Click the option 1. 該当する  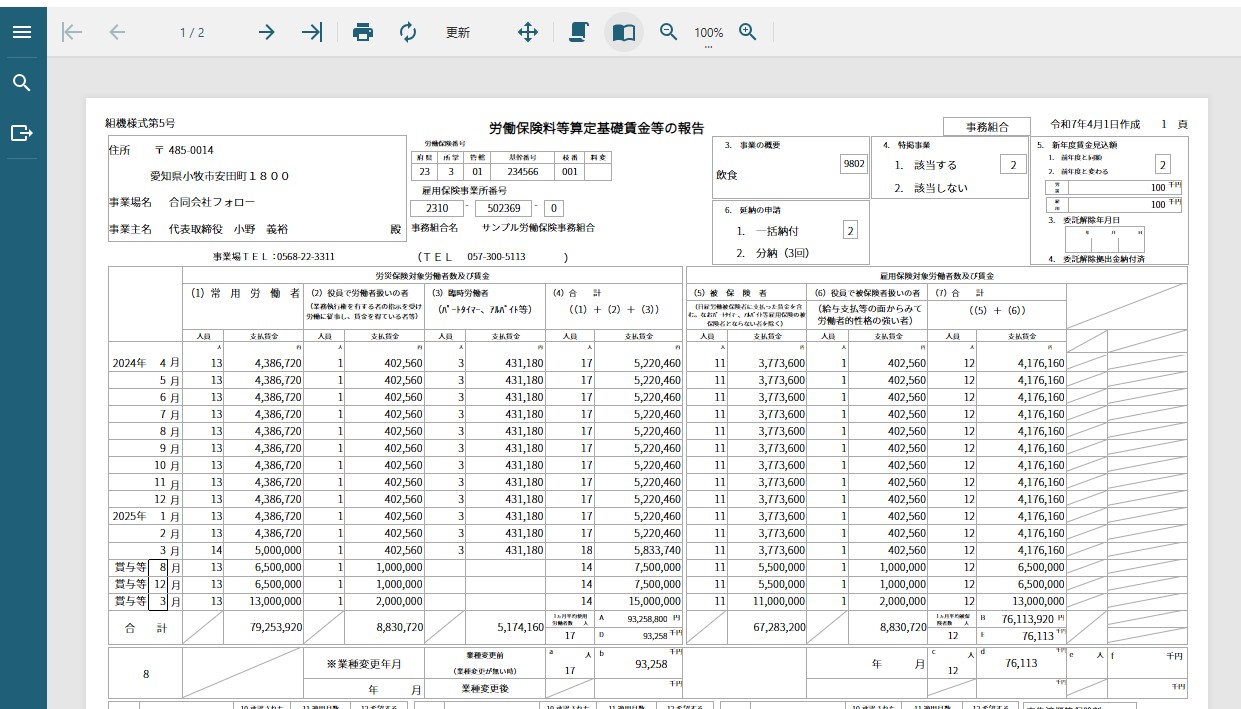point(925,165)
